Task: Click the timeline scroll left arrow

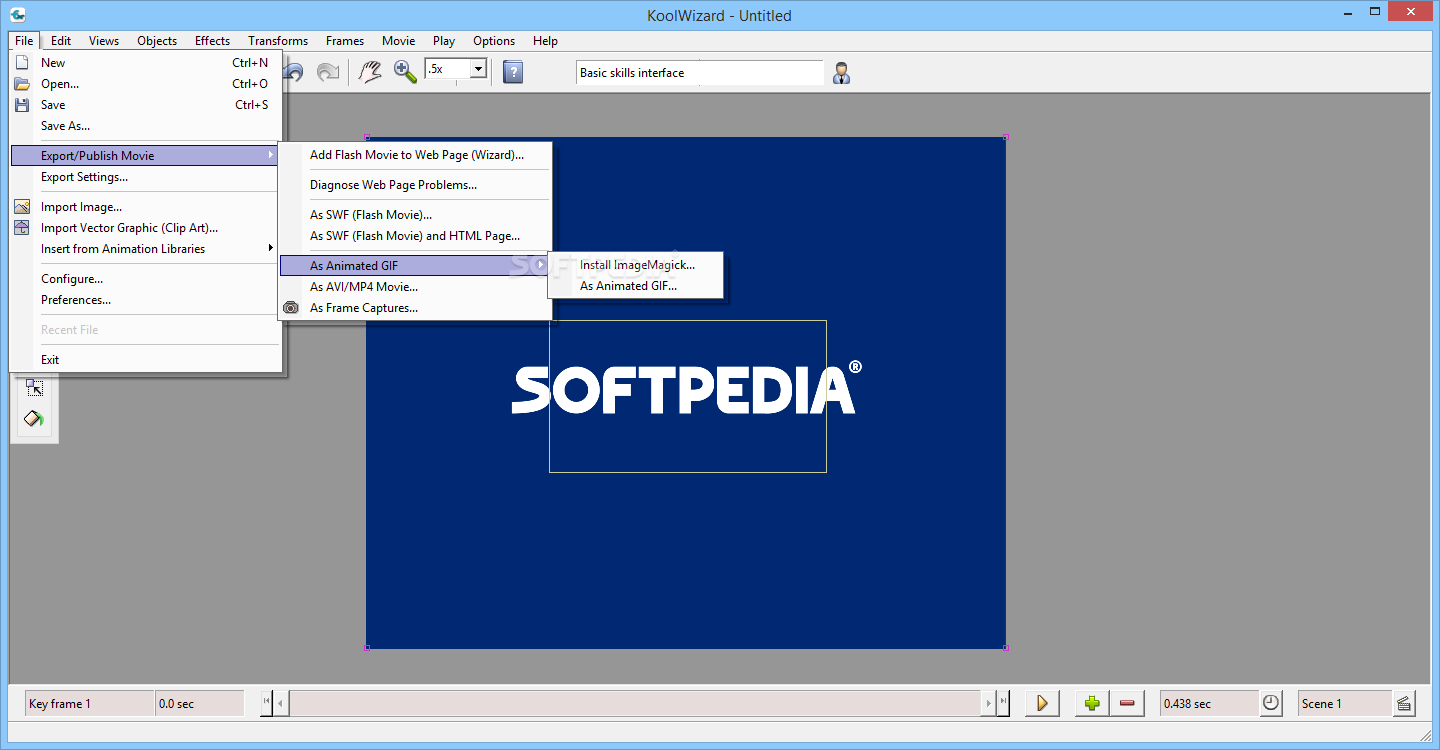Action: pos(282,703)
